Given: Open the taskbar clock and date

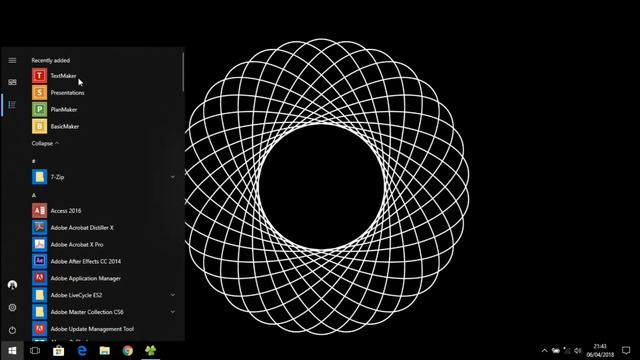Looking at the screenshot, I should coord(600,351).
